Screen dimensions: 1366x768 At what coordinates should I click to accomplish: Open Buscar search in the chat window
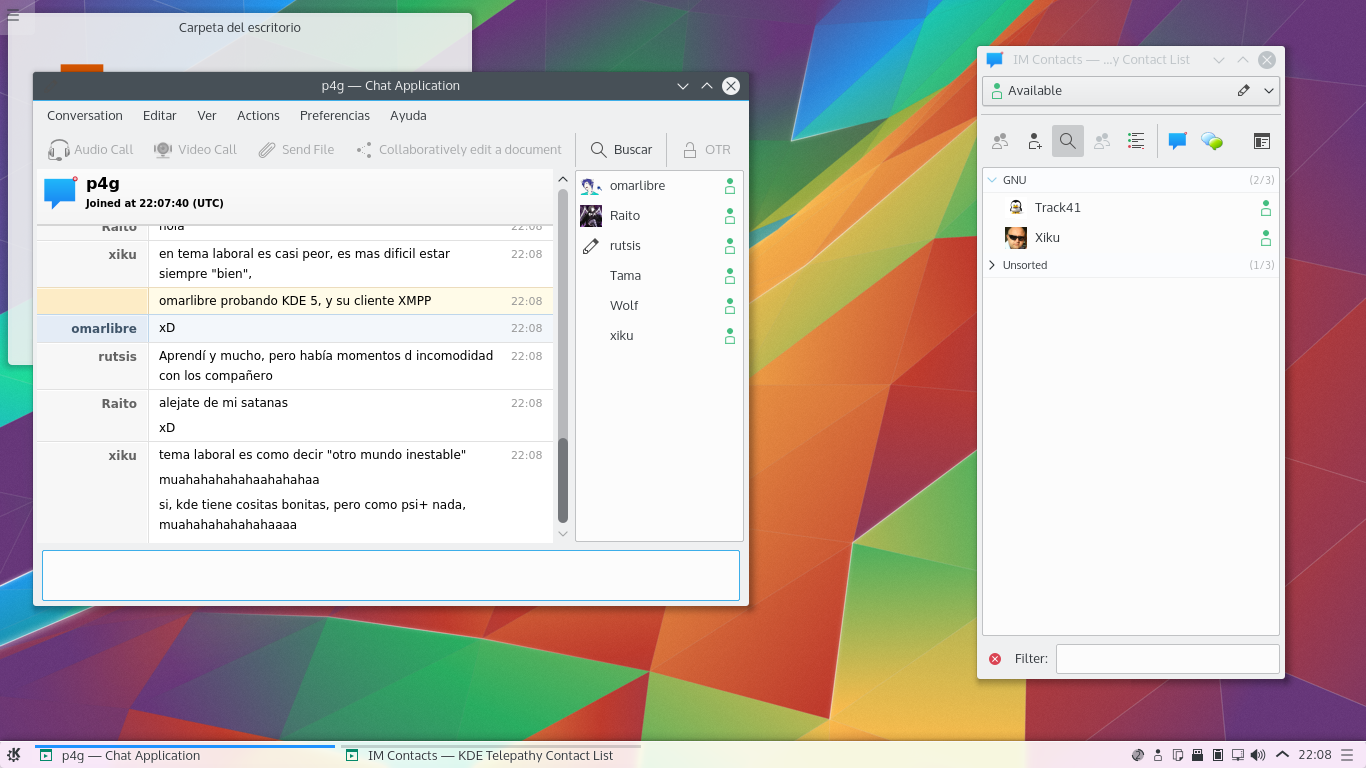click(621, 150)
